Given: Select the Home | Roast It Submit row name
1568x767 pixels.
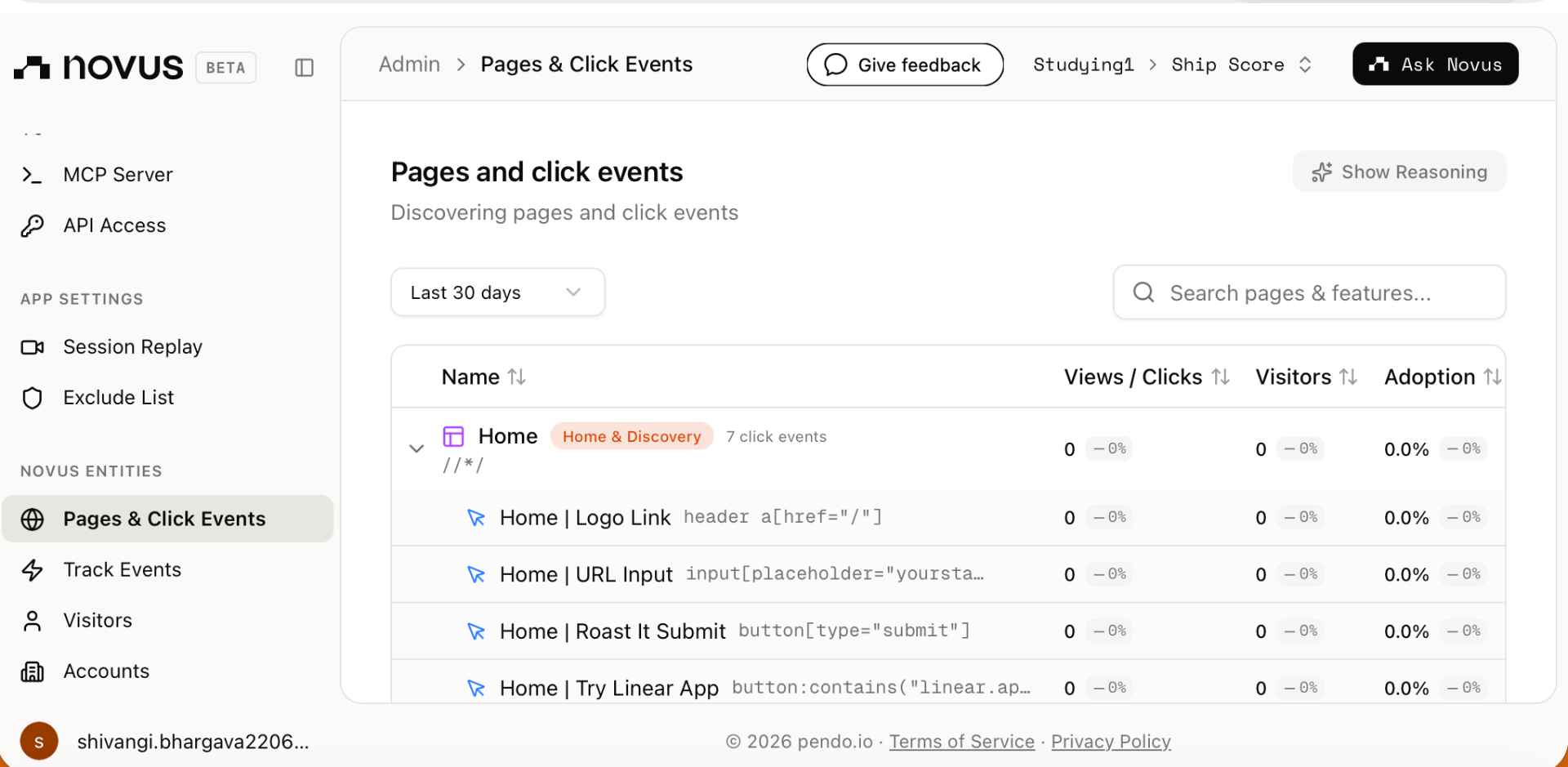Looking at the screenshot, I should click(x=612, y=631).
